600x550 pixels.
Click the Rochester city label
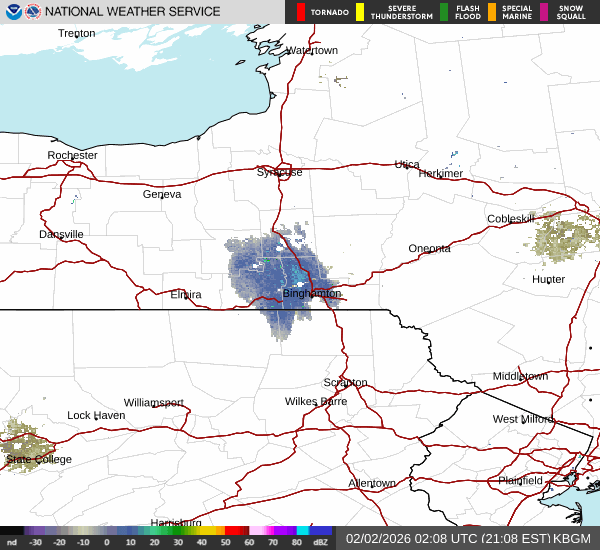click(x=73, y=155)
